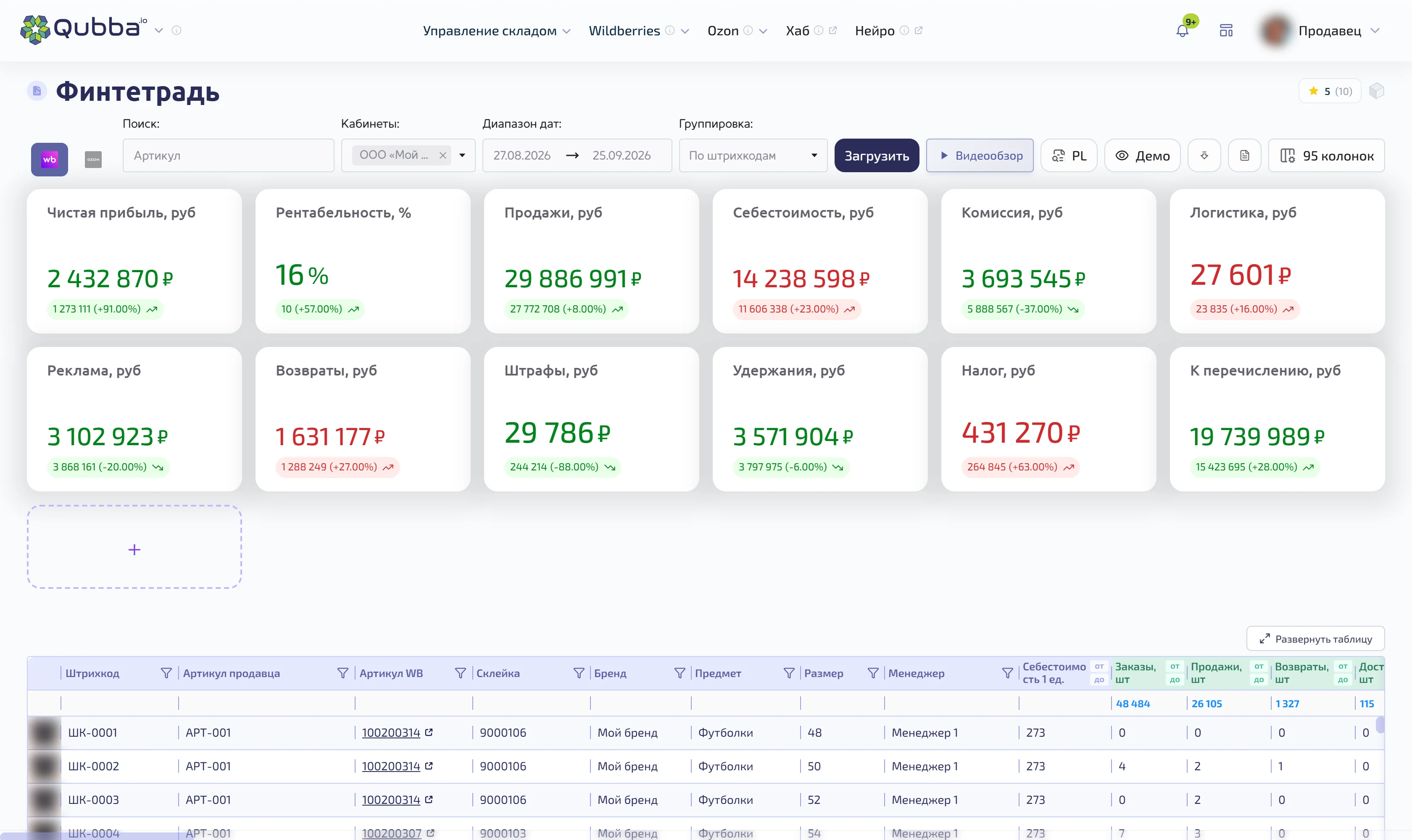Expand the Группировка По штрихкодам dropdown
Screen dimensions: 1412x840
click(753, 156)
